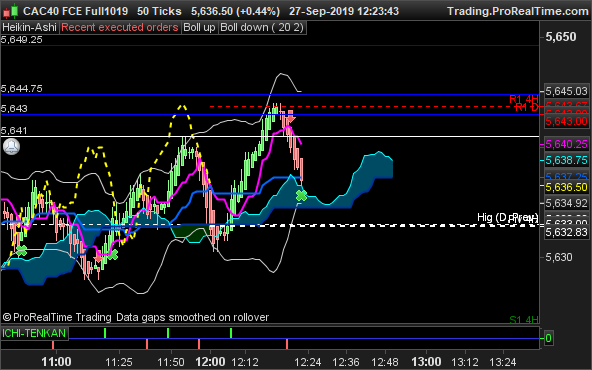Click the 5,643.00 red price tag
Screen dimensions: 592x370
[x=566, y=121]
